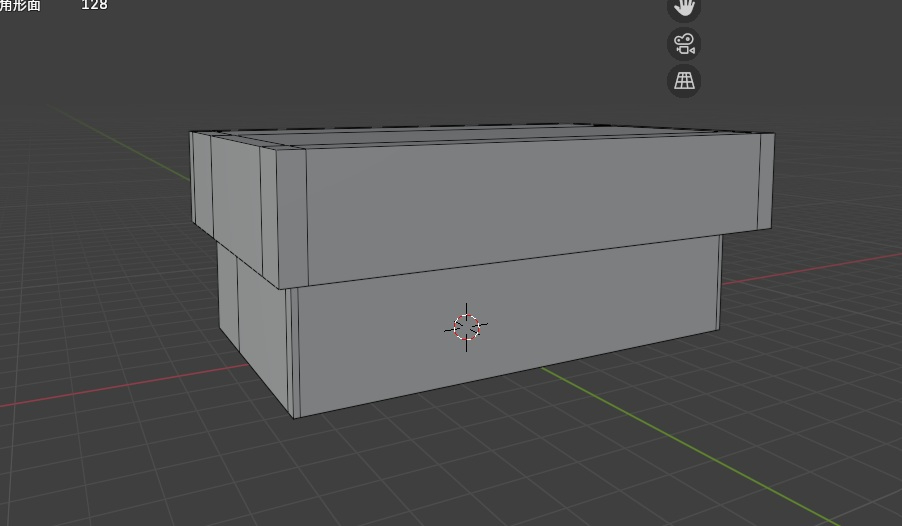Click the pan view hand icon
The height and width of the screenshot is (526, 902).
(684, 8)
